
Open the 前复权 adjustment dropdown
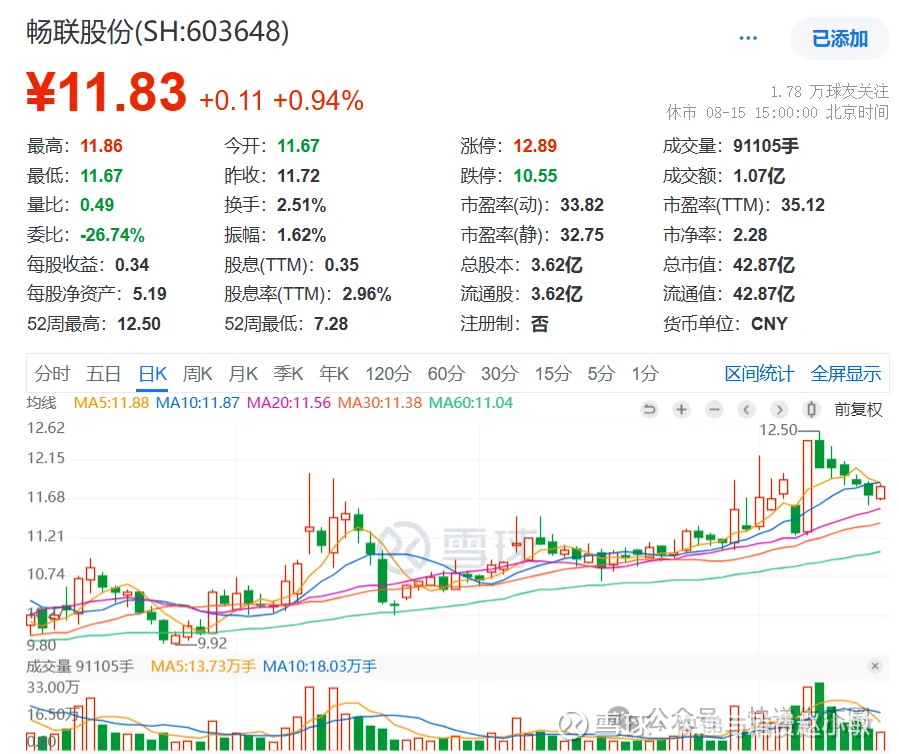point(858,409)
